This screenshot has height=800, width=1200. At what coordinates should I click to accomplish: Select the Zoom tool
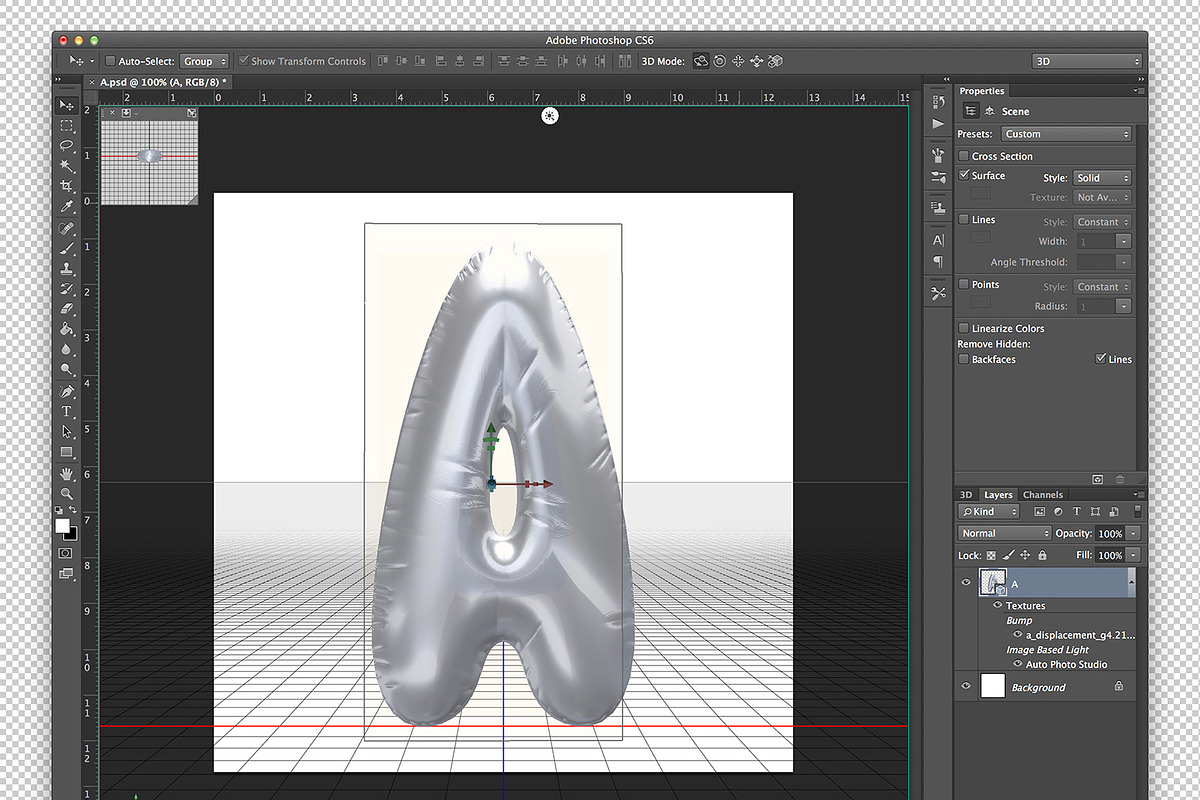click(x=67, y=493)
